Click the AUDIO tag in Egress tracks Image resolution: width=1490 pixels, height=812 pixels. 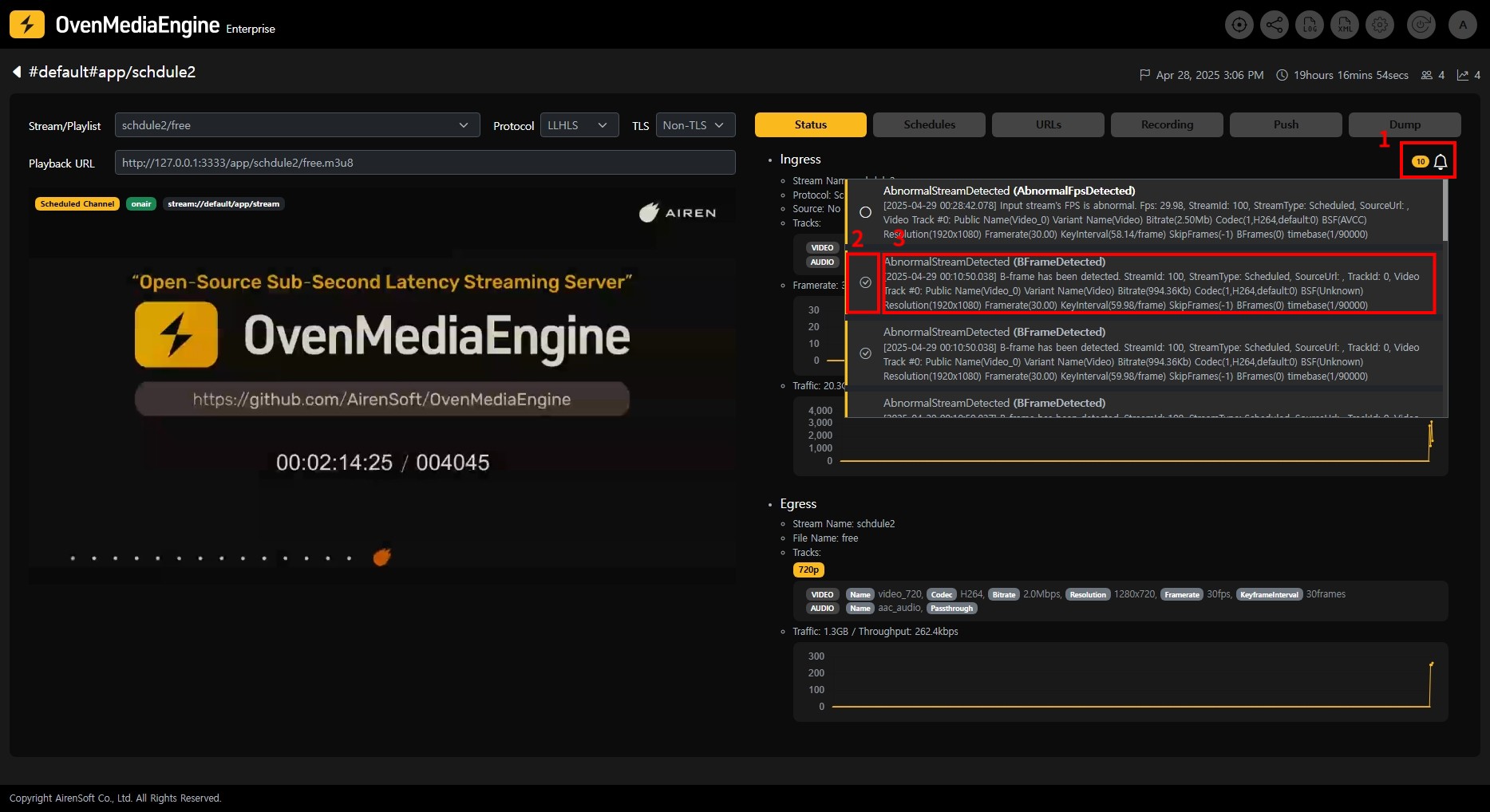pos(822,608)
